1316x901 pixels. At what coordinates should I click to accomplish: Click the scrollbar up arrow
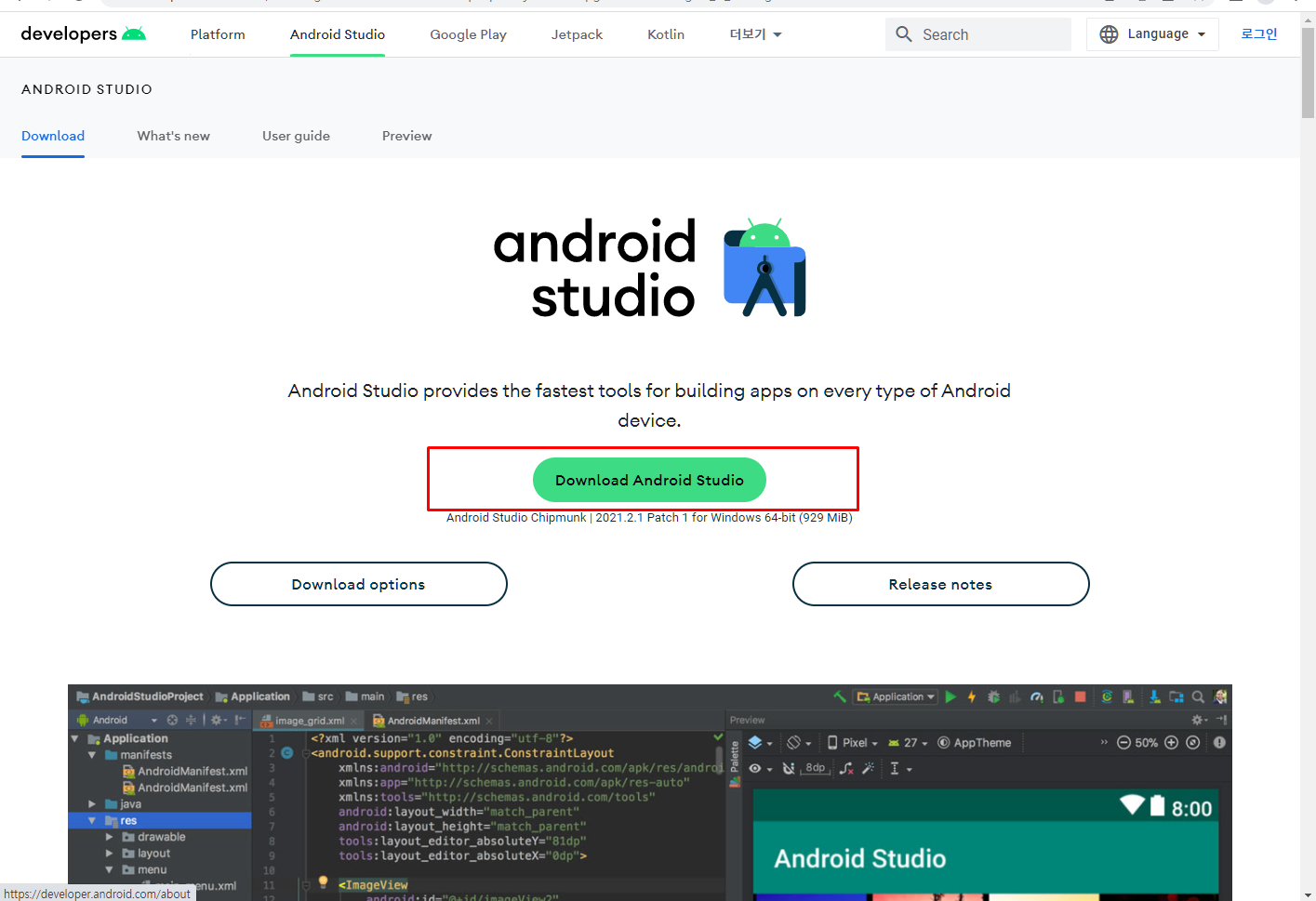click(x=1308, y=19)
